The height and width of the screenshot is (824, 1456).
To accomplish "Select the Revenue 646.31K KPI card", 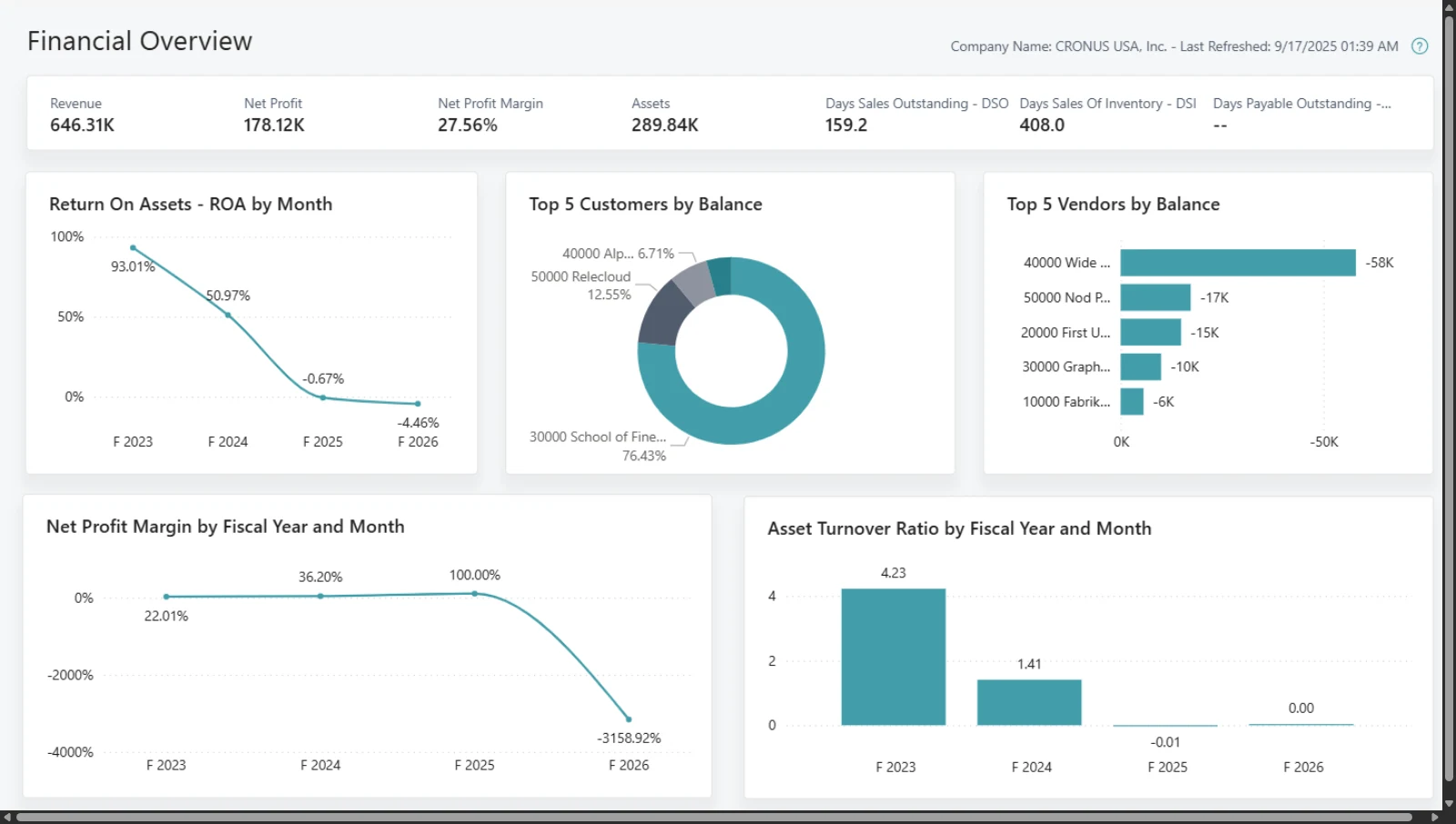I will 83,115.
